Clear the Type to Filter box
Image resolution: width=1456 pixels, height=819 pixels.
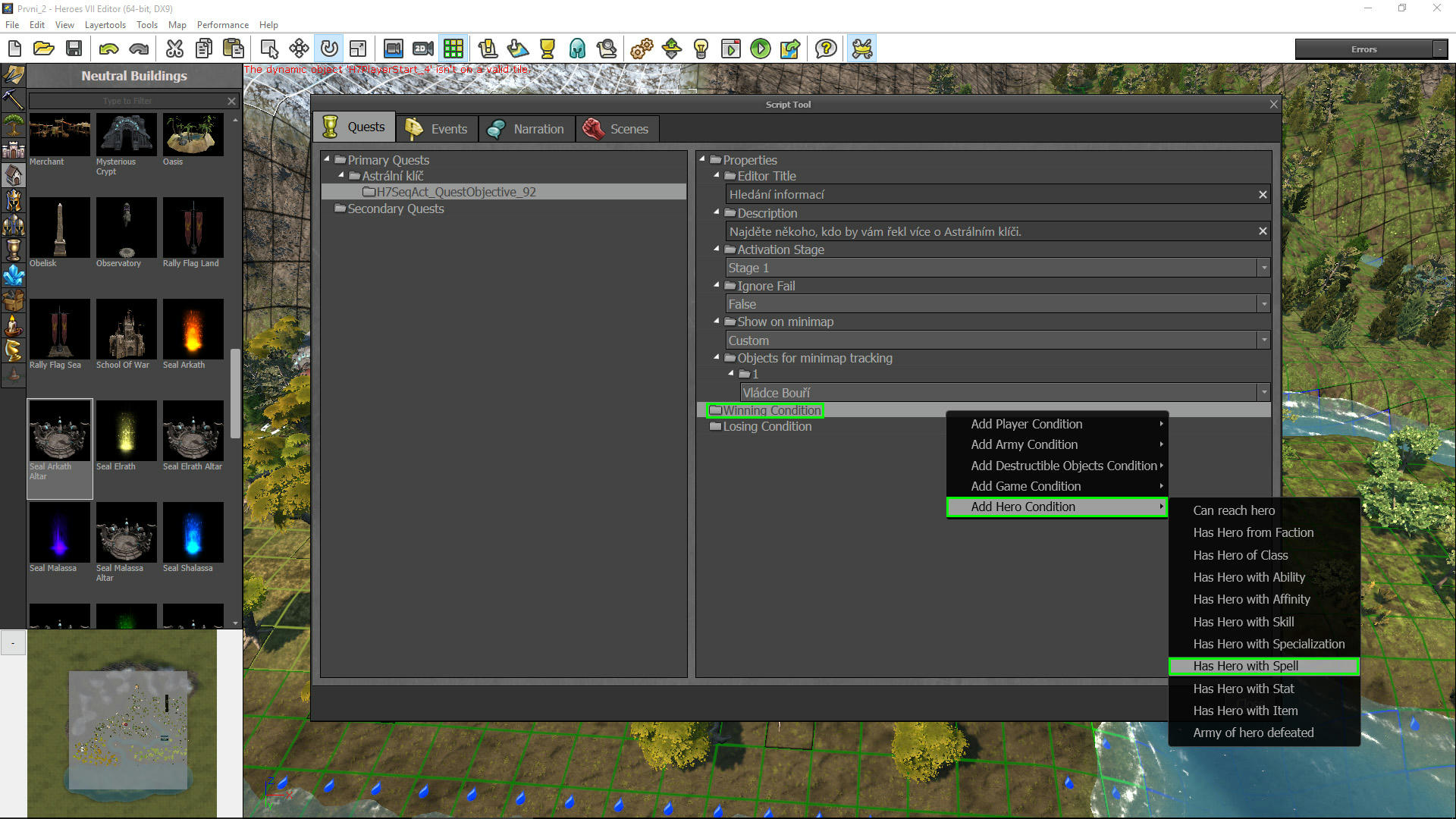tap(232, 101)
